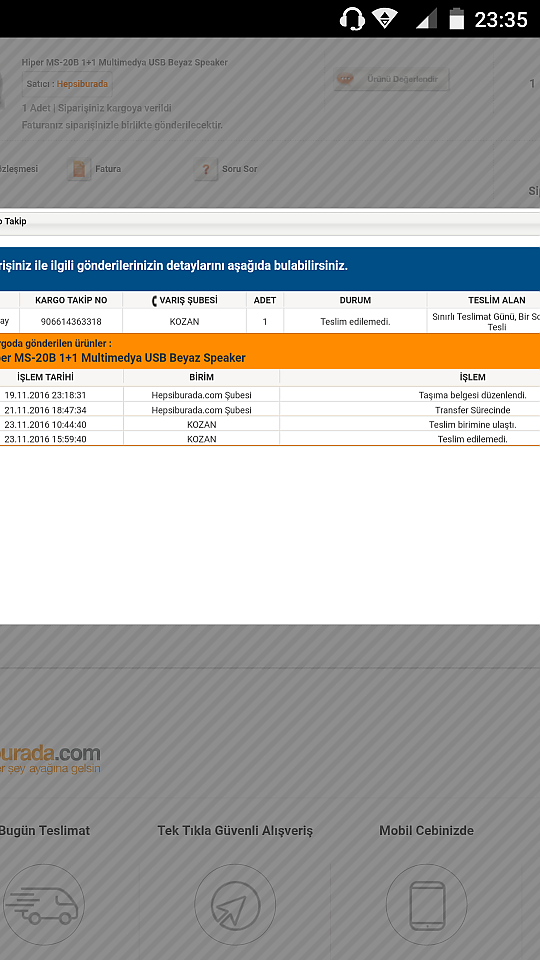Screen dimensions: 540x960
Task: Open the Hepsiburada seller link
Action: [82, 84]
